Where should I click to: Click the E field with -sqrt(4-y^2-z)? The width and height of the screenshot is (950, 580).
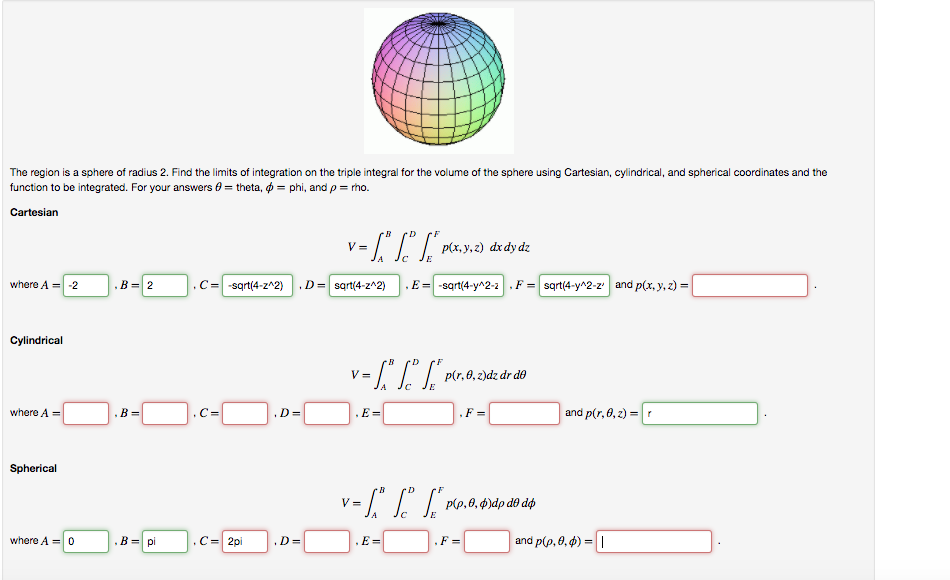pyautogui.click(x=466, y=285)
